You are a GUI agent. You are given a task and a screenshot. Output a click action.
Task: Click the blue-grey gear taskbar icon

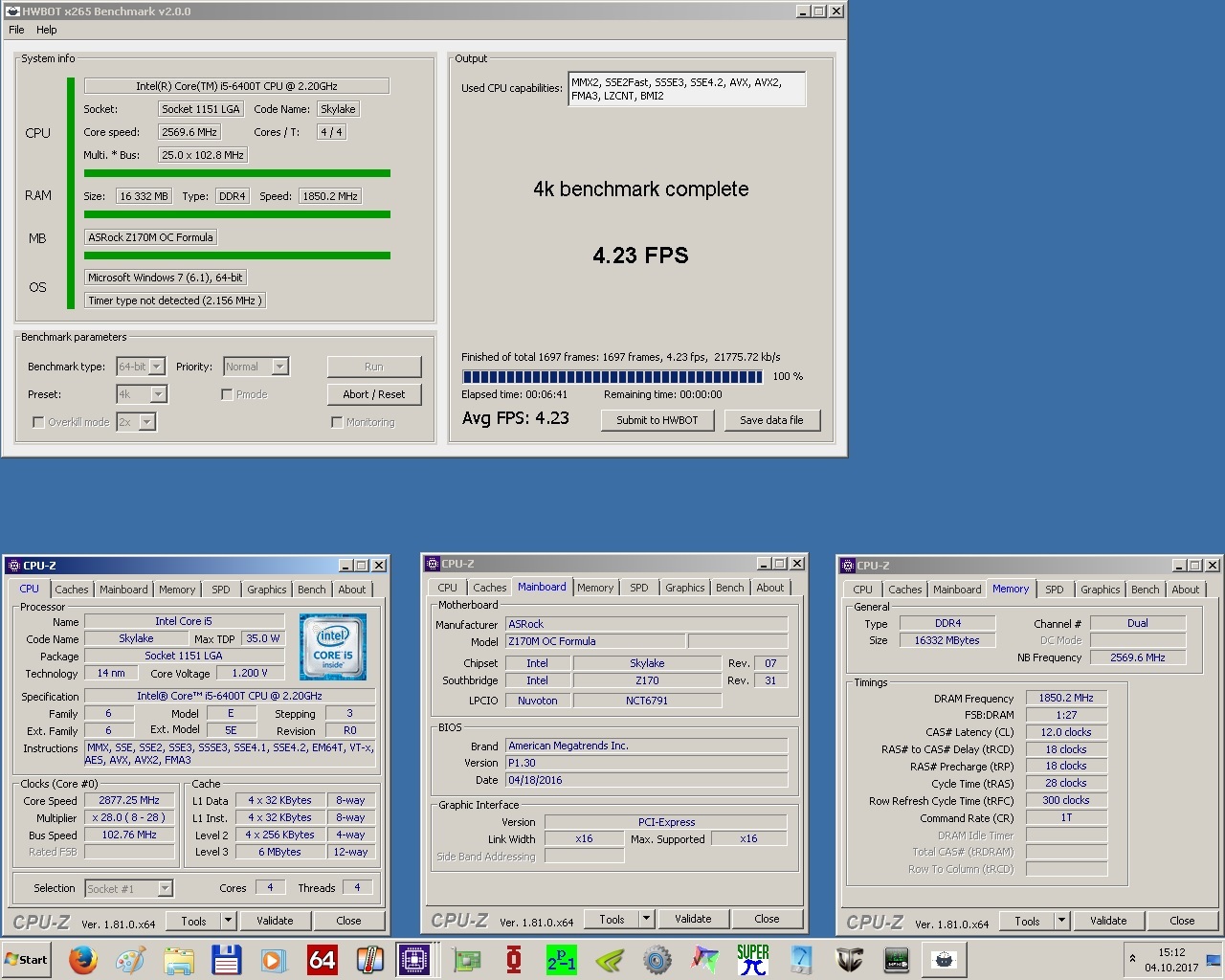click(x=657, y=960)
